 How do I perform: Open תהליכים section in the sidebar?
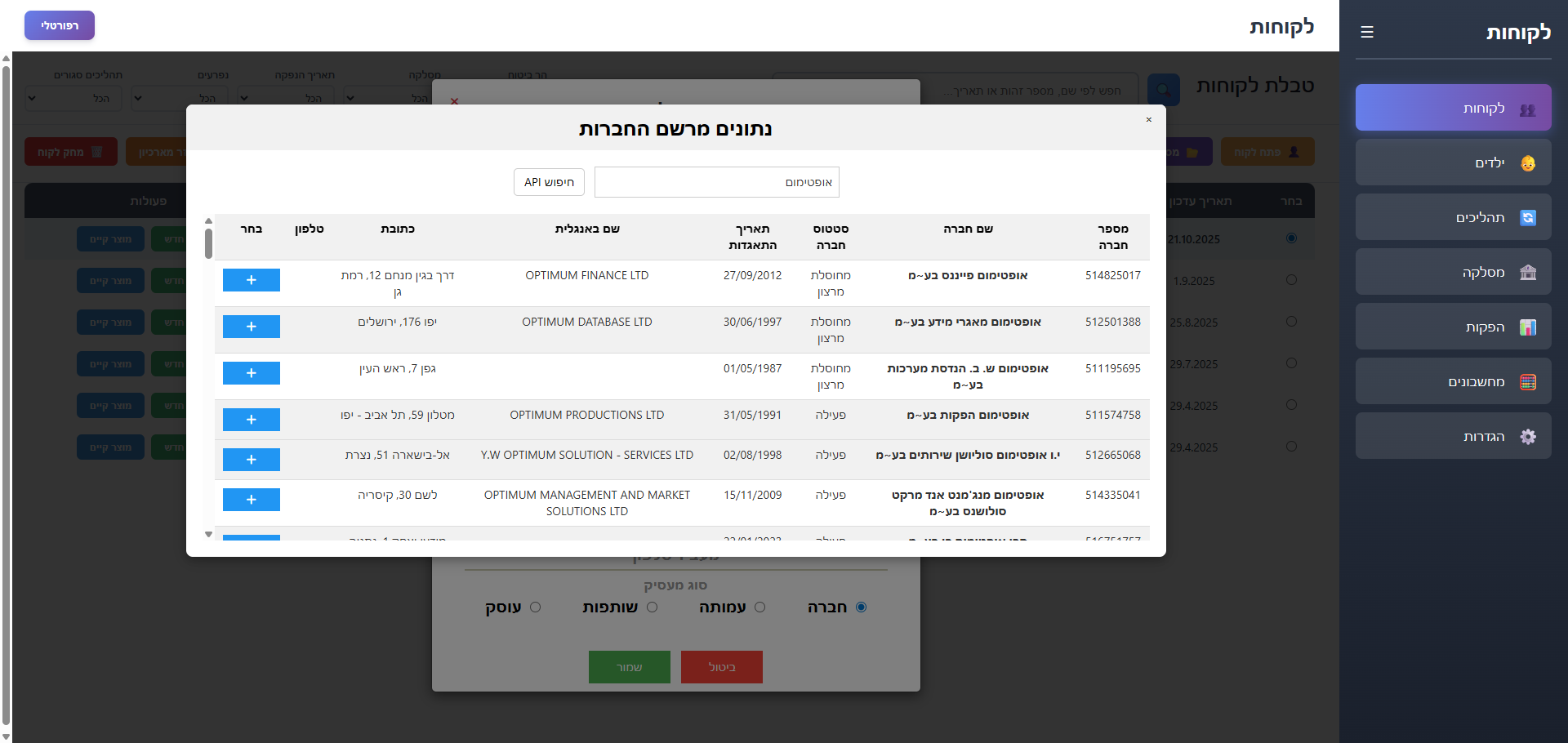1454,217
